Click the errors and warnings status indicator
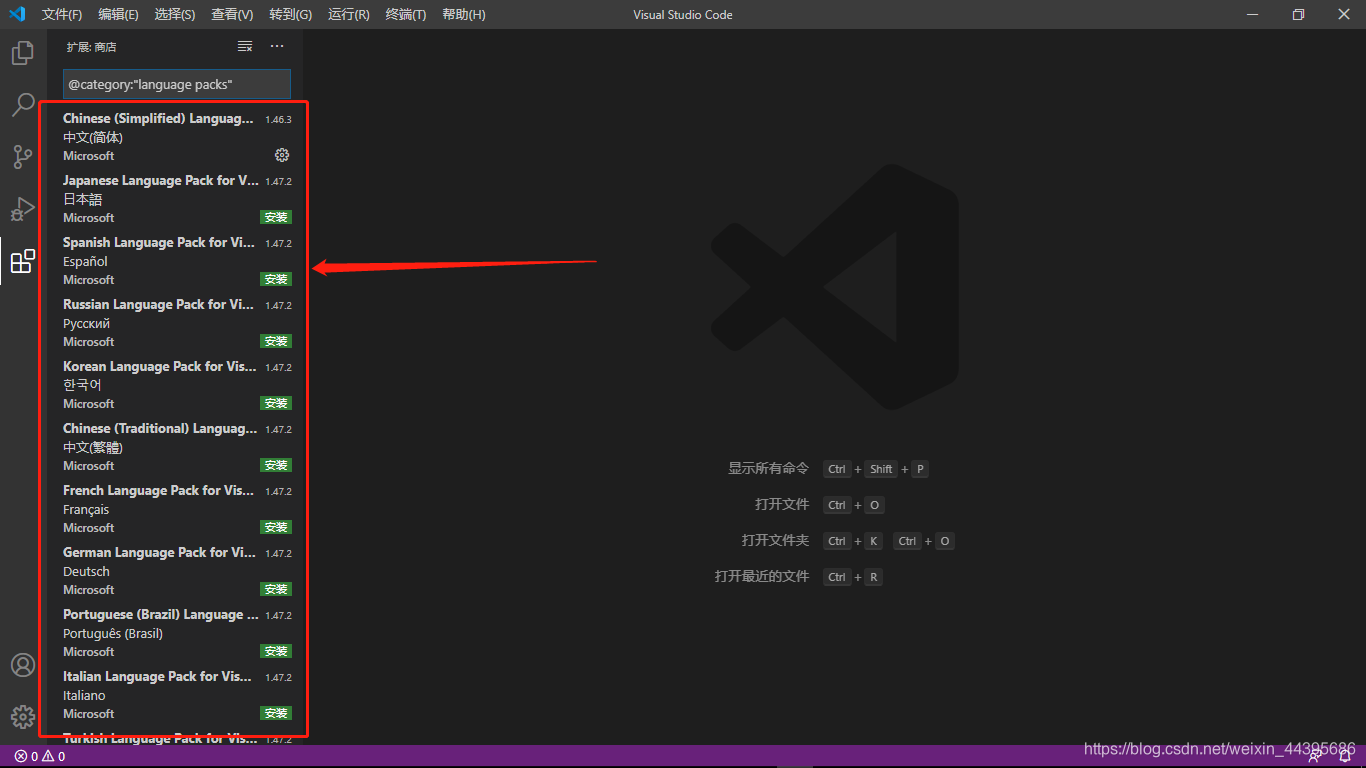 pyautogui.click(x=40, y=756)
